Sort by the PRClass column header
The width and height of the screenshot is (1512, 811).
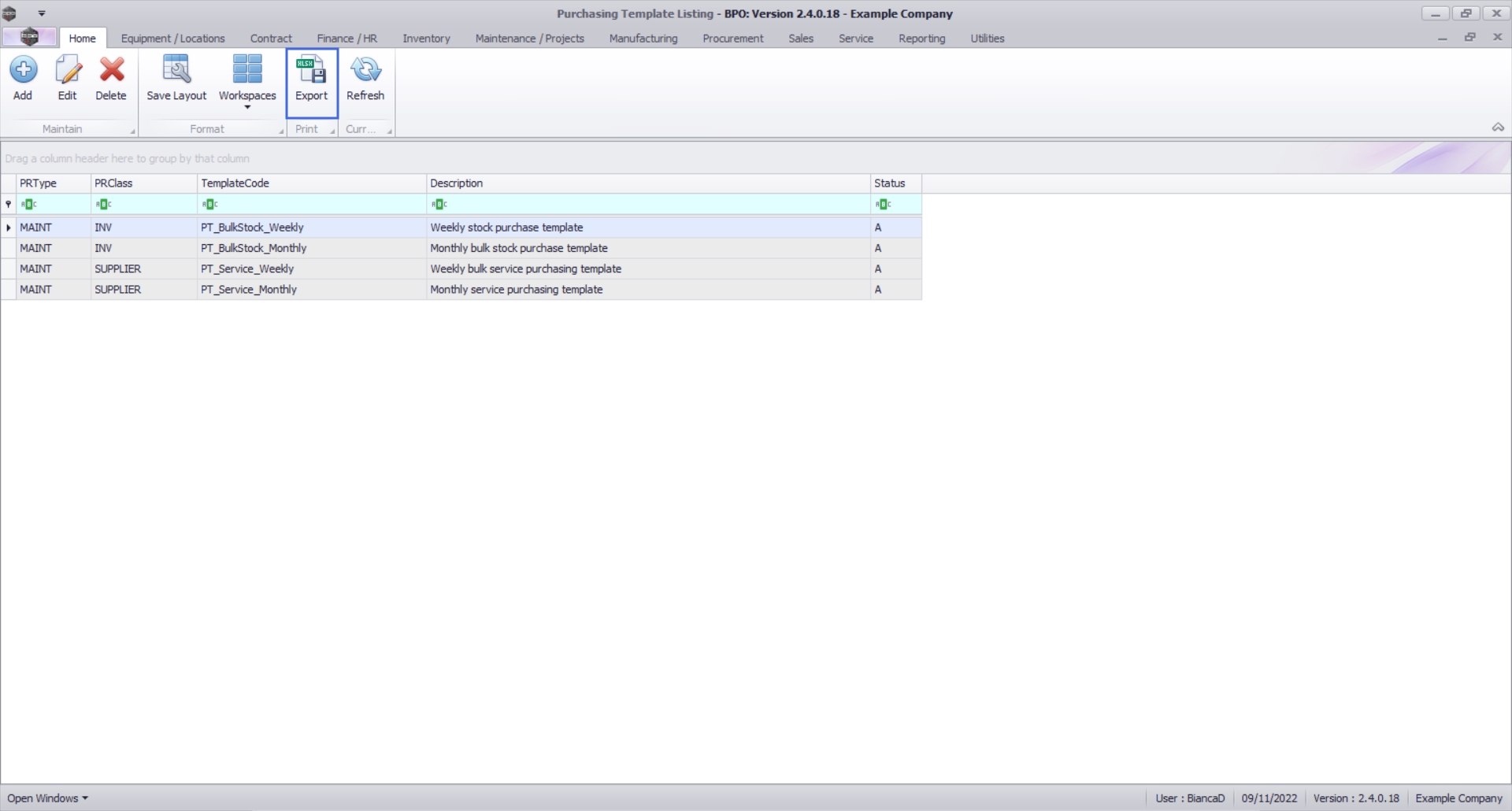coord(144,183)
